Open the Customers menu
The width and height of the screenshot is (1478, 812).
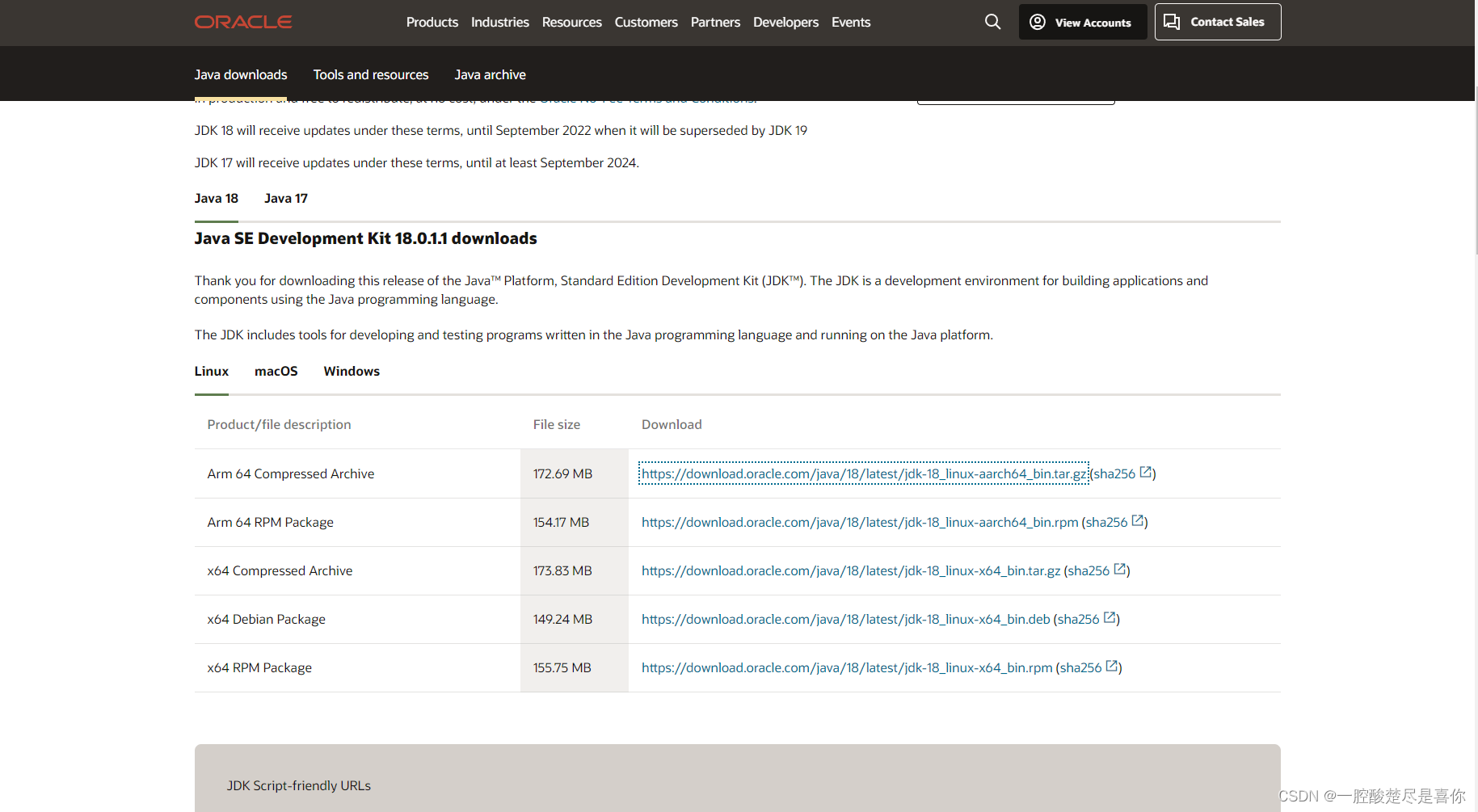[646, 22]
